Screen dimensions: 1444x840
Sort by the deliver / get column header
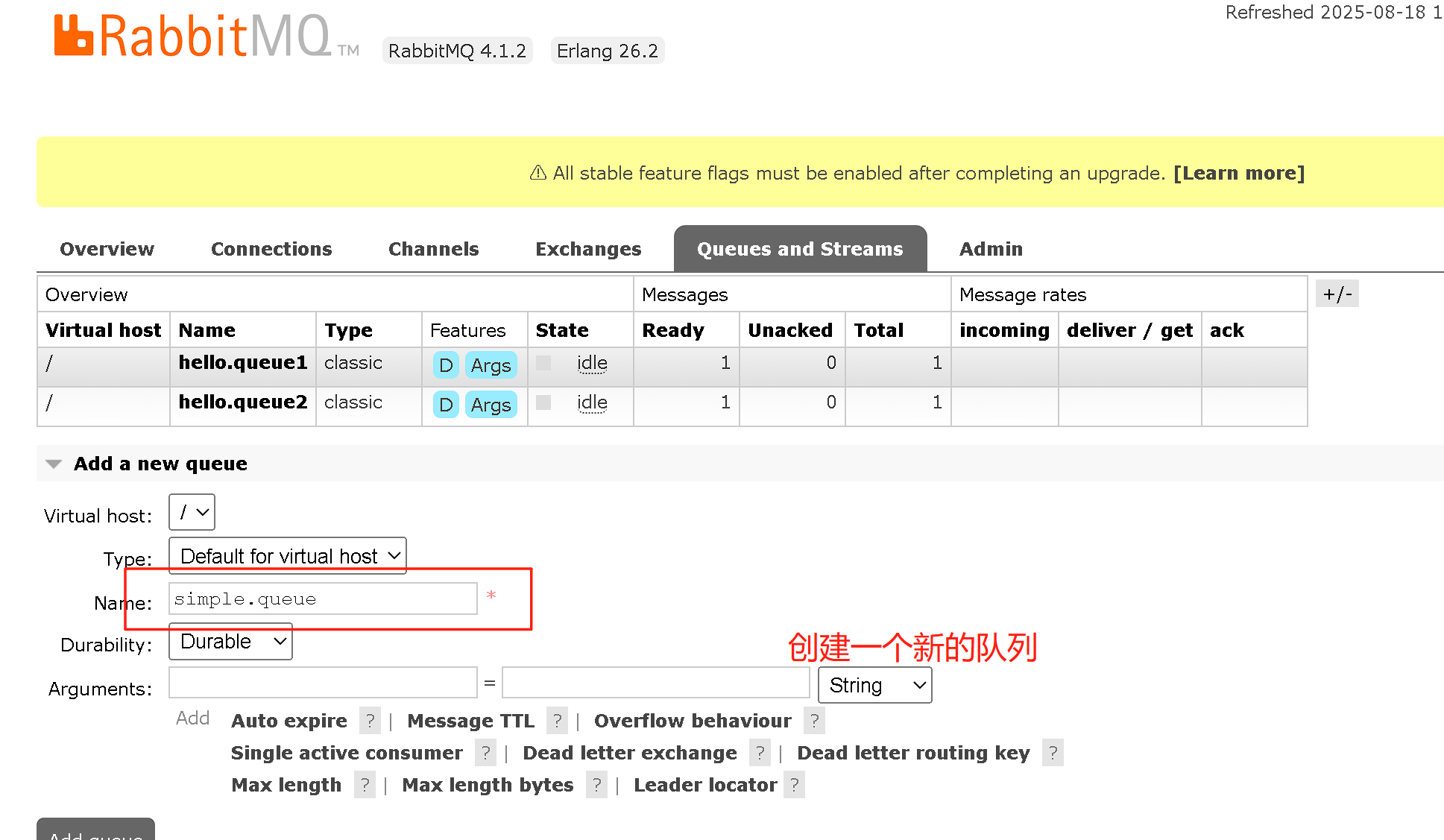point(1129,330)
